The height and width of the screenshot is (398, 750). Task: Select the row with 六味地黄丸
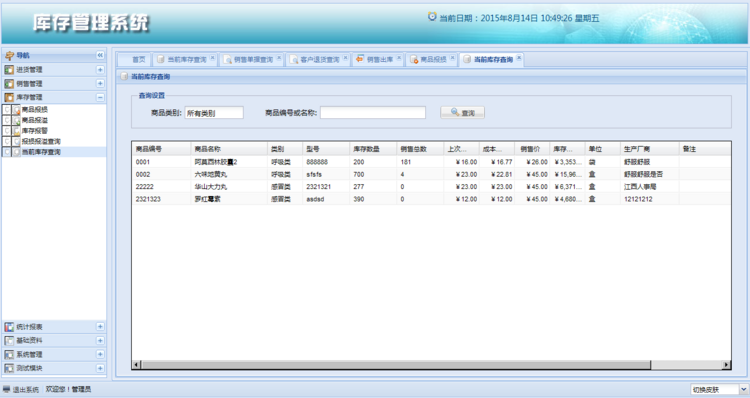431,175
